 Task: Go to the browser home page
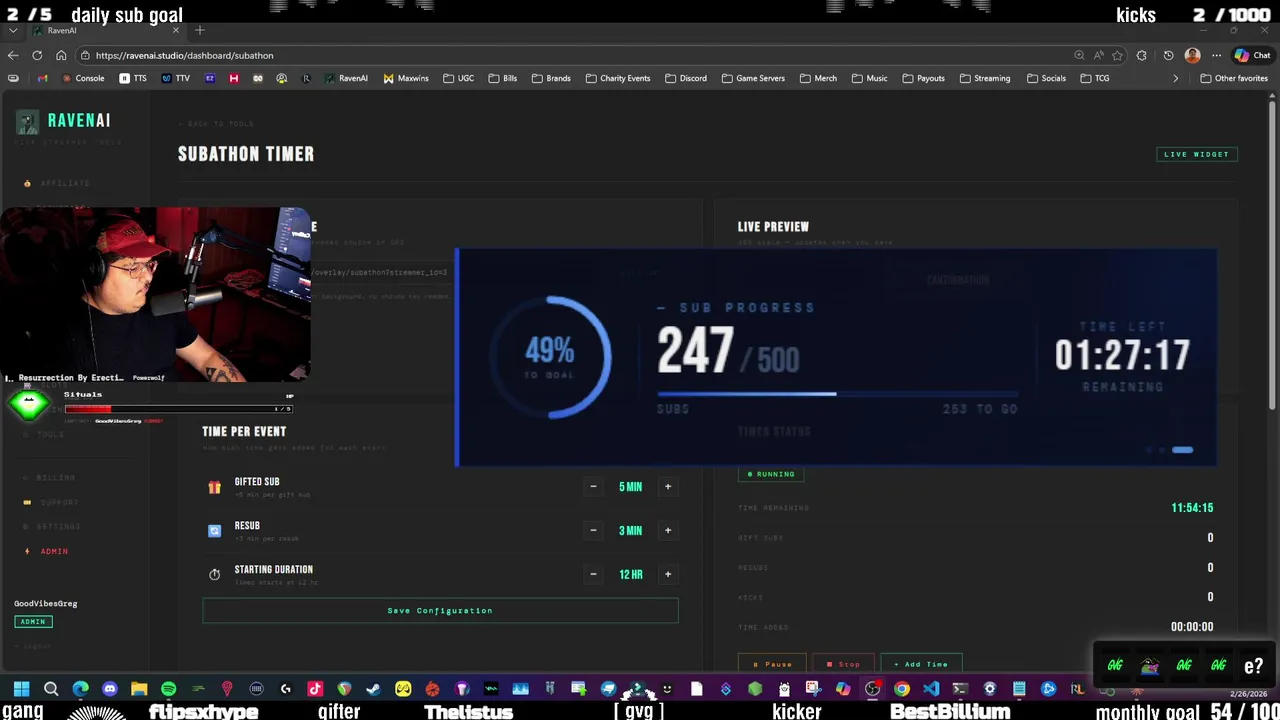pos(61,55)
